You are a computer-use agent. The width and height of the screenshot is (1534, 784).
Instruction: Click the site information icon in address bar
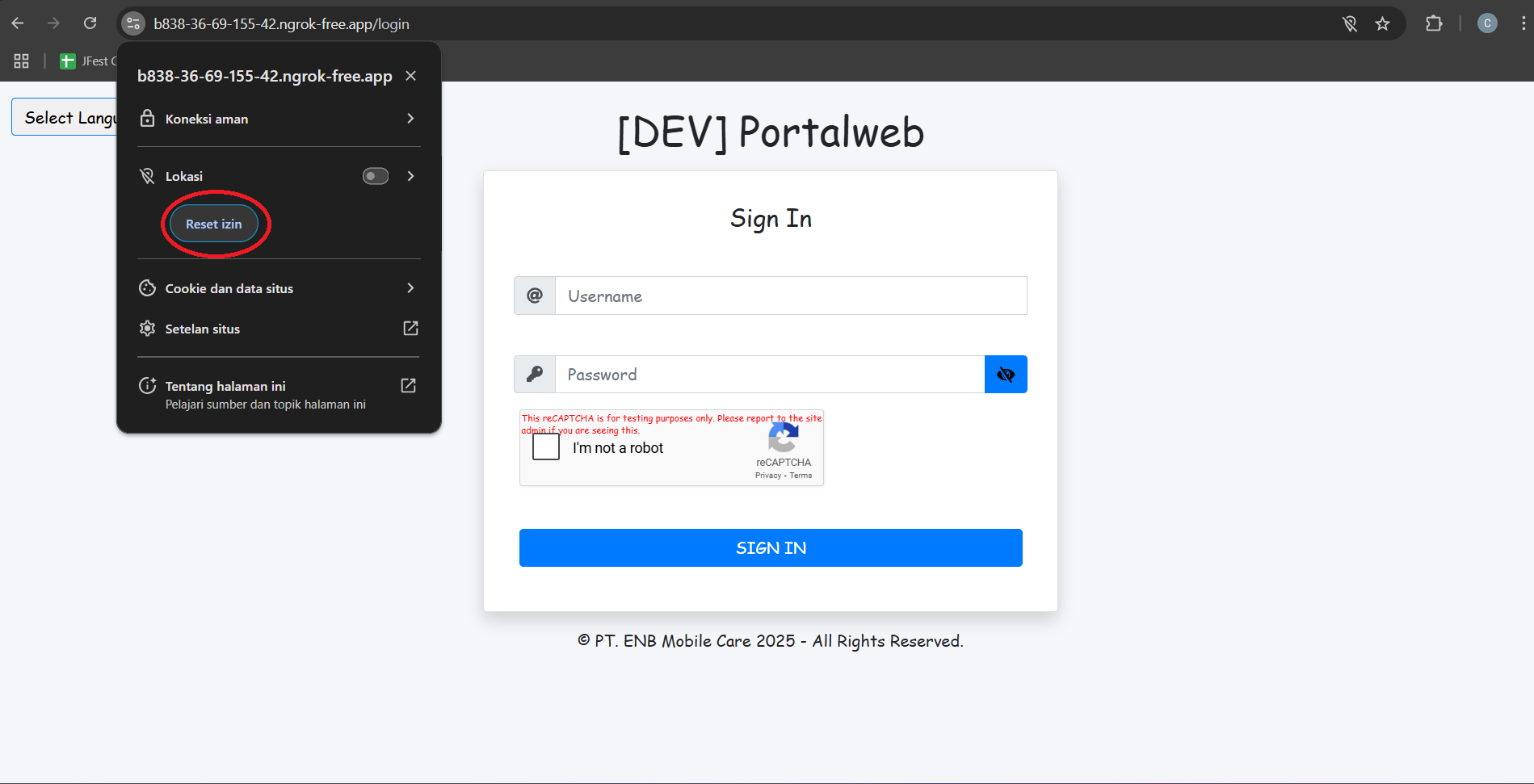[x=133, y=24]
